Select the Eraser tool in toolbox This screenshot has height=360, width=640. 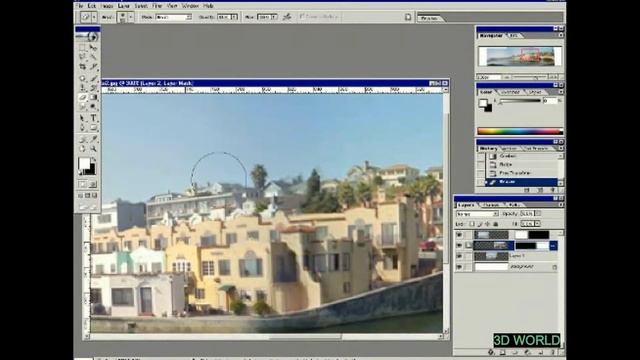(82, 97)
